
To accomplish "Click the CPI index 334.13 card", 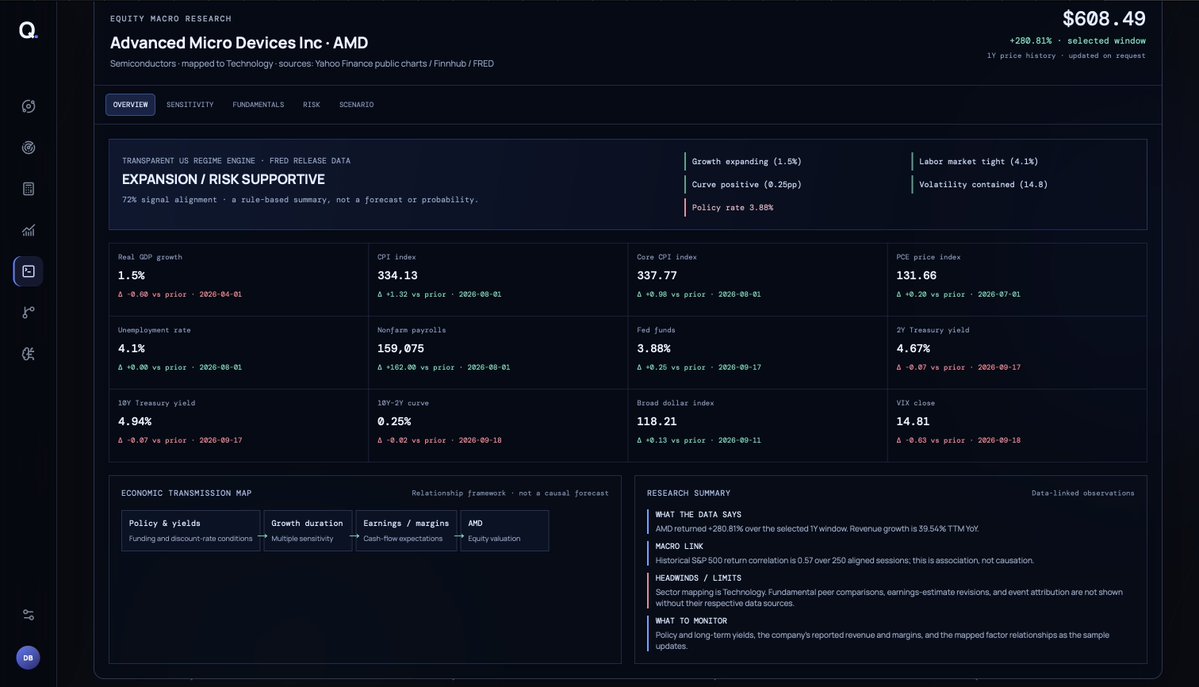I will pyautogui.click(x=498, y=279).
